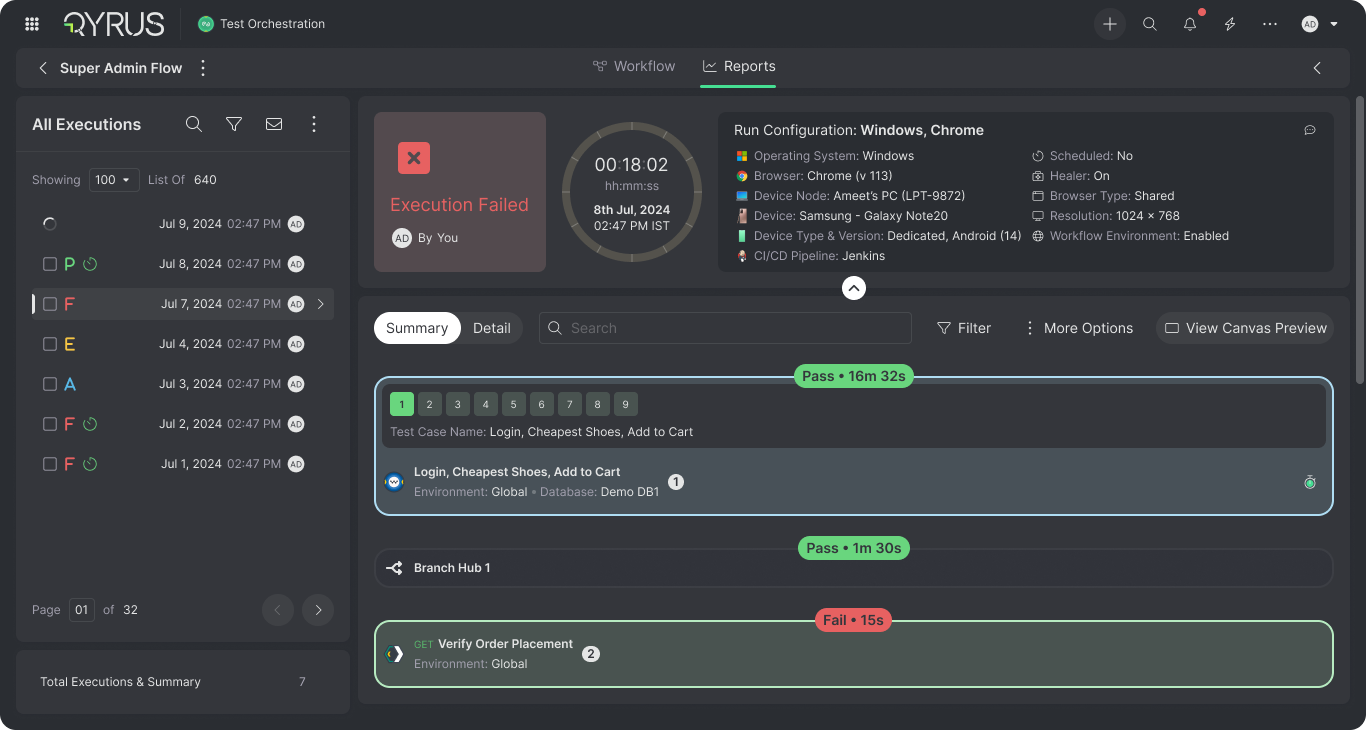Screen dimensions: 1366x730
Task: Filter the All Executions list
Action: click(234, 124)
